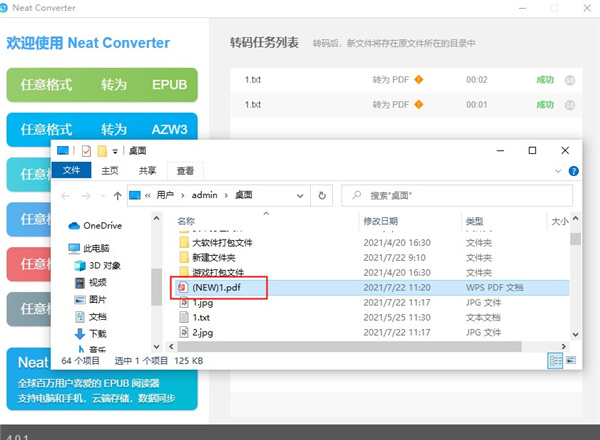Click the Up arrow in Explorer navigation
Viewport: 600px width, 440px height.
click(x=118, y=195)
